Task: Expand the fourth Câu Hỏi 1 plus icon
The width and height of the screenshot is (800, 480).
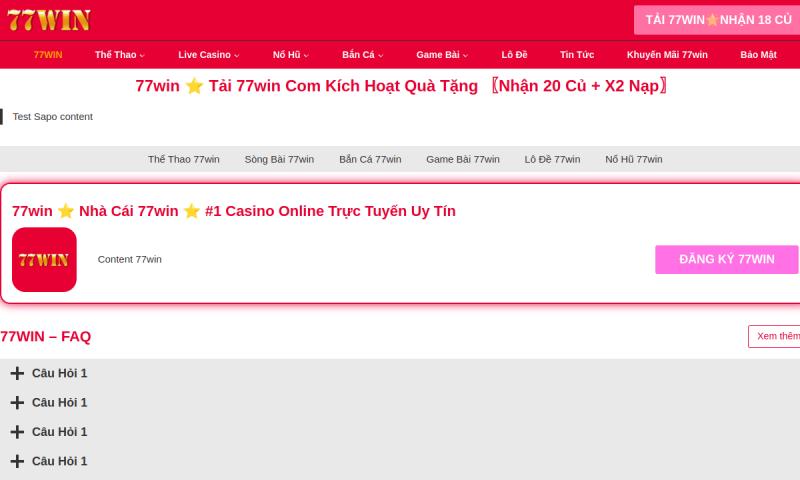Action: coord(17,461)
